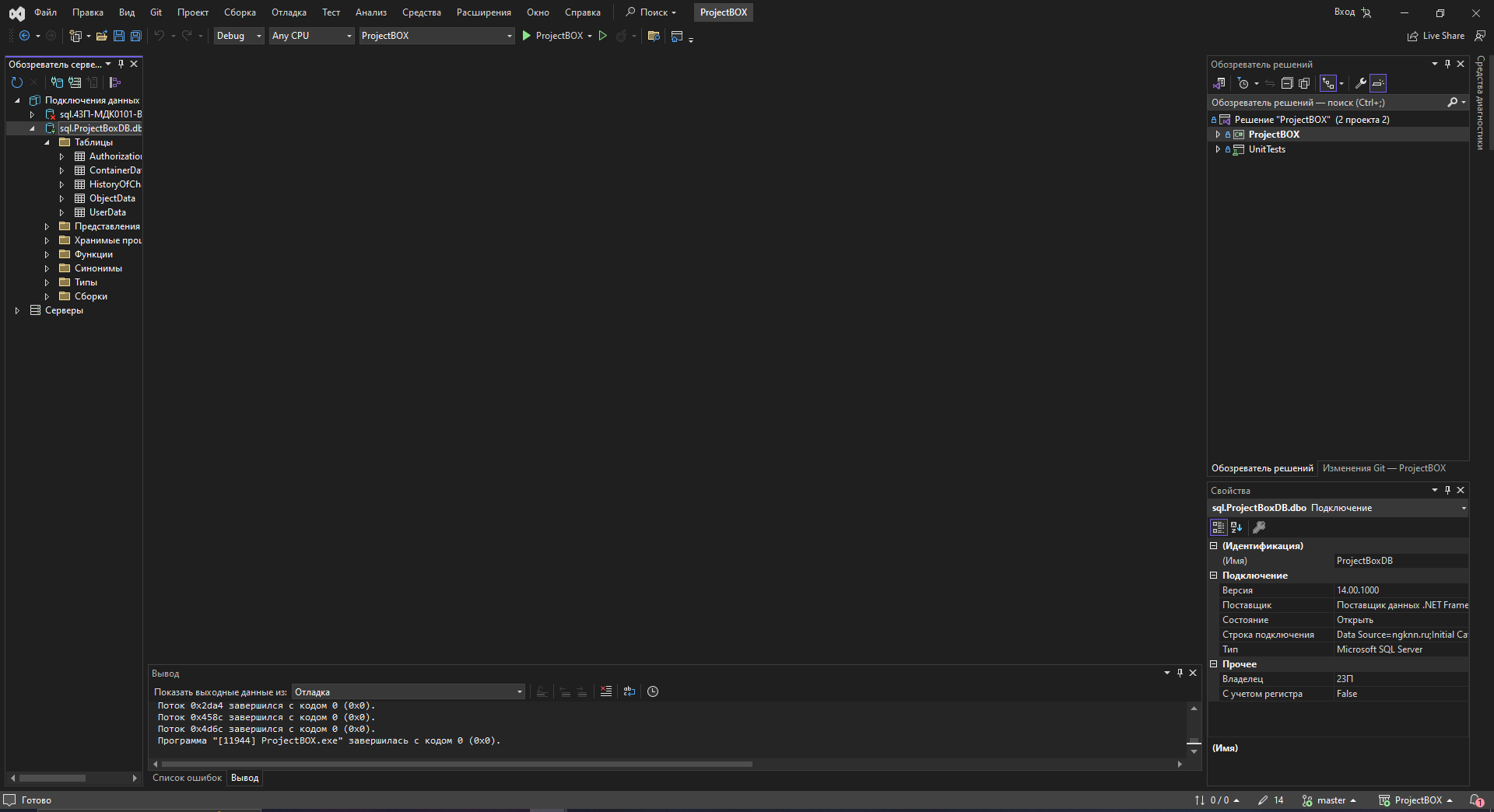Click the Pending Changes Filter clock icon
Viewport: 1494px width, 812px height.
(1243, 83)
